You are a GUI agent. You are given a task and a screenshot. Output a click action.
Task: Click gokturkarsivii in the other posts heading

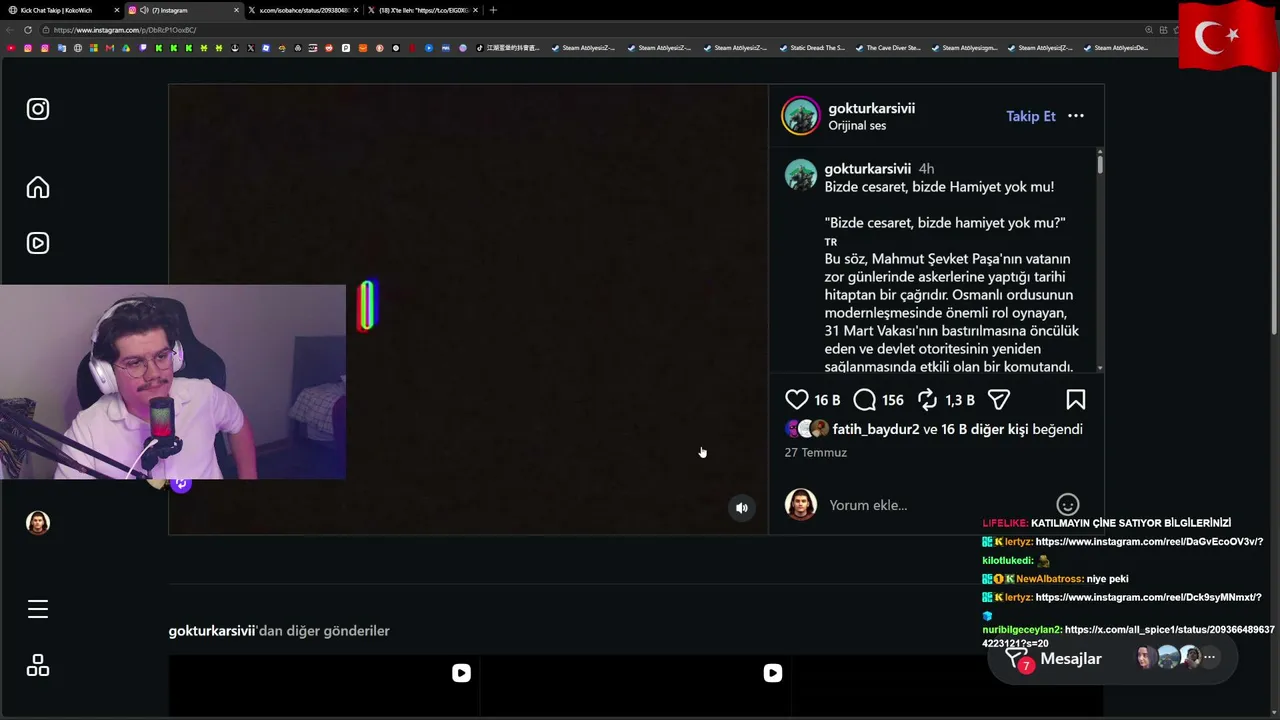click(x=212, y=631)
